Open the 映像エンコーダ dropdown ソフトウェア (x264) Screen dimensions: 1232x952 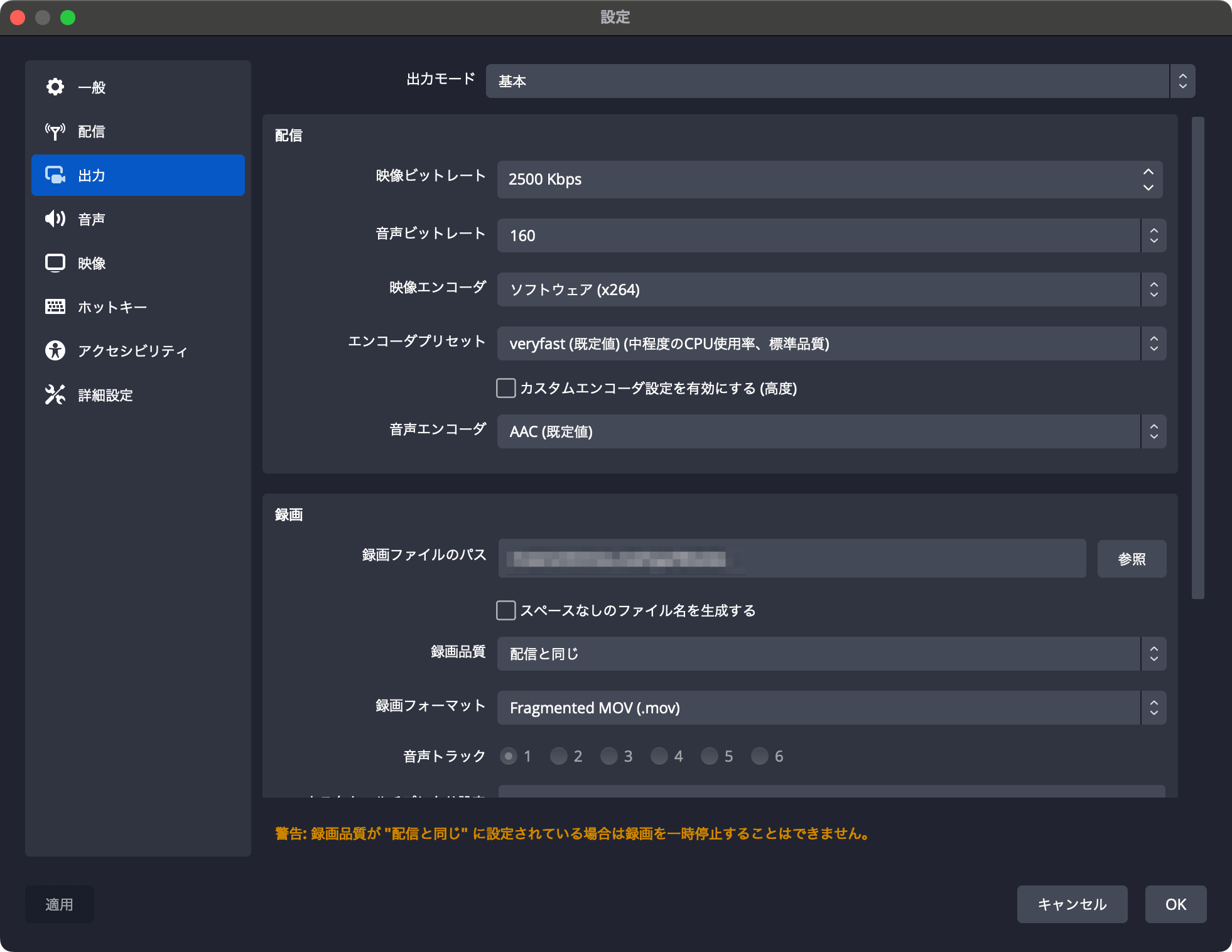pyautogui.click(x=831, y=289)
